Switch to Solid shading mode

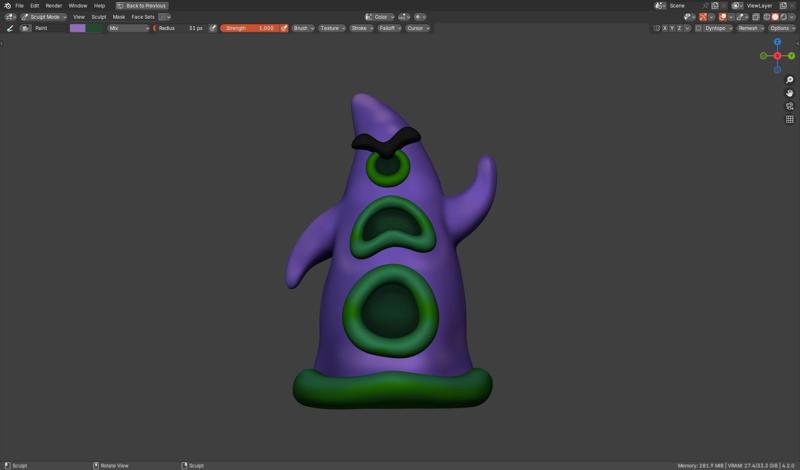coord(775,17)
